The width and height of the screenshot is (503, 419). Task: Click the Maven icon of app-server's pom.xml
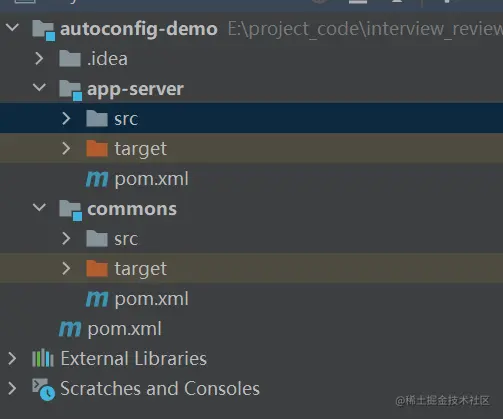[97, 179]
